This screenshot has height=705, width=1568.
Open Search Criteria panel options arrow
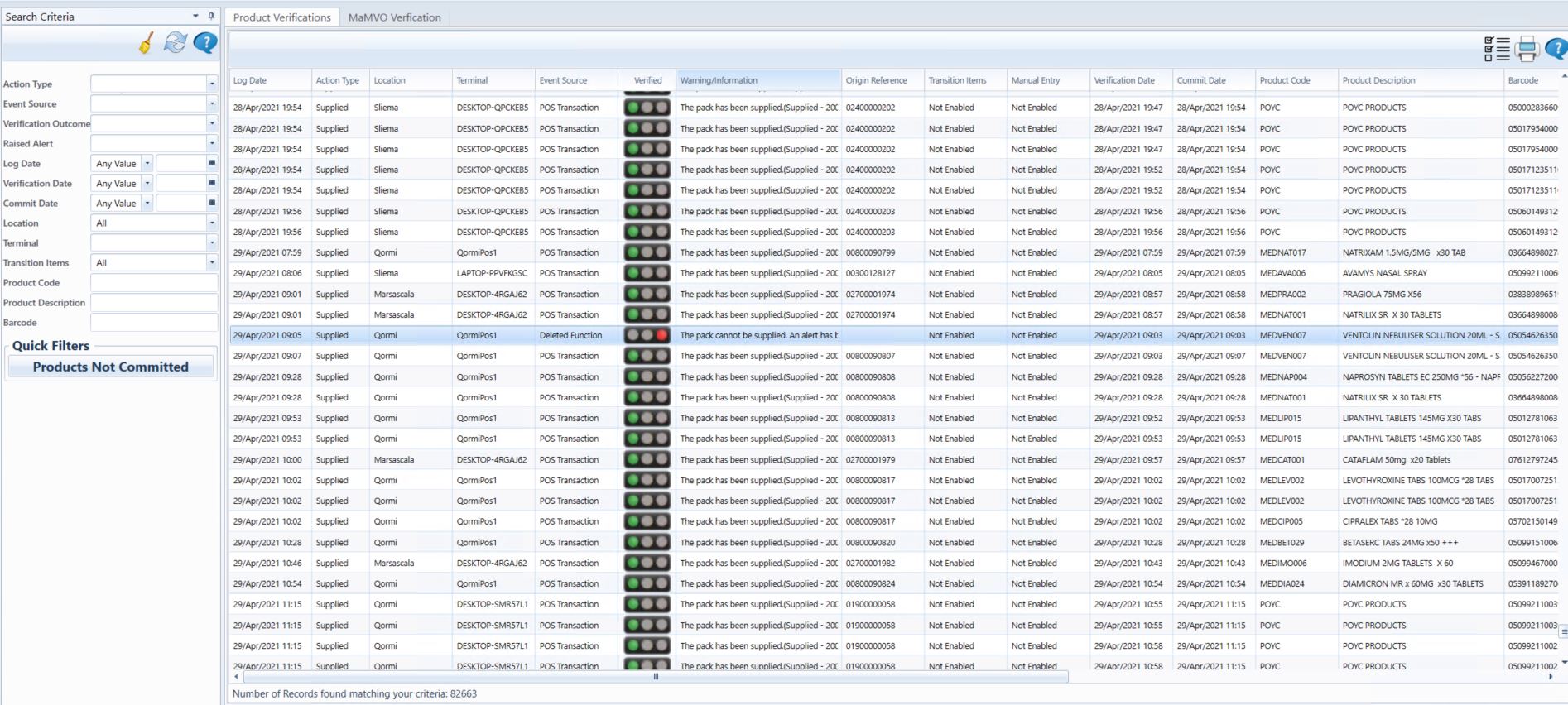(x=195, y=16)
